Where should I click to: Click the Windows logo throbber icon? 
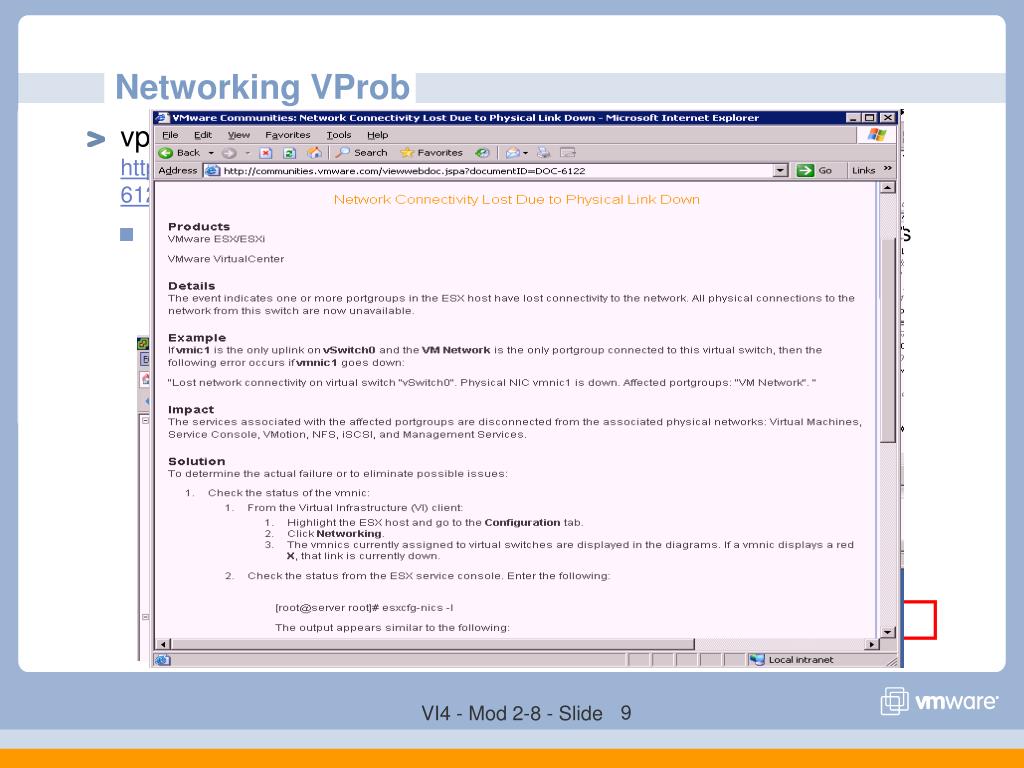click(876, 135)
